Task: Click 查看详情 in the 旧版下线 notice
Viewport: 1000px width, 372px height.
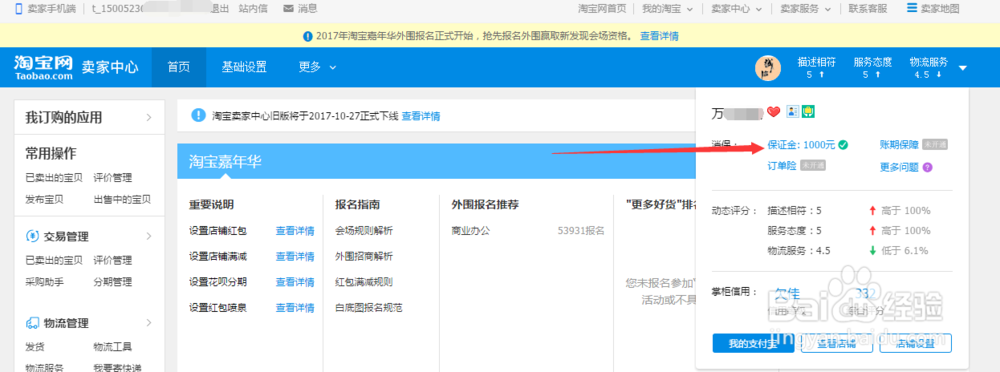Action: 420,116
